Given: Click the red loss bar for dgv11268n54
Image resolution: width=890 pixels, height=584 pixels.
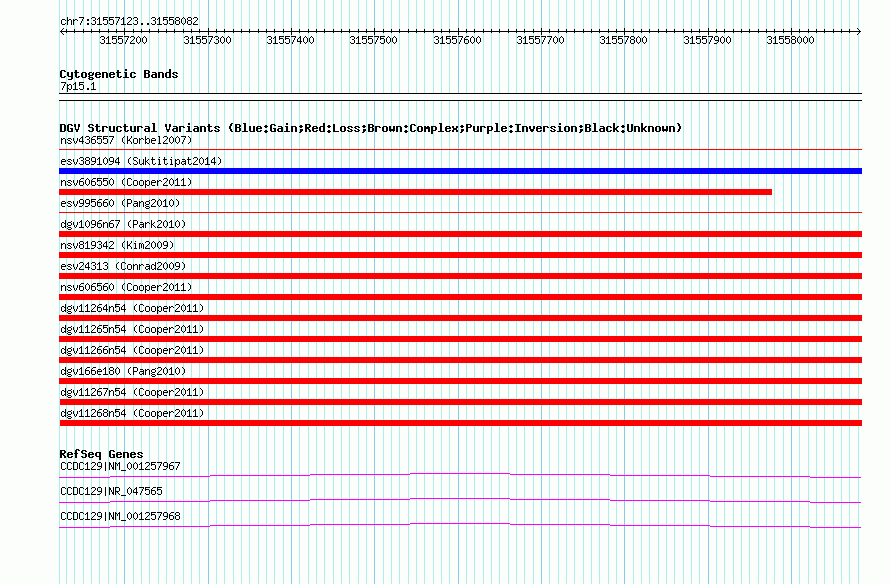Looking at the screenshot, I should point(460,423).
